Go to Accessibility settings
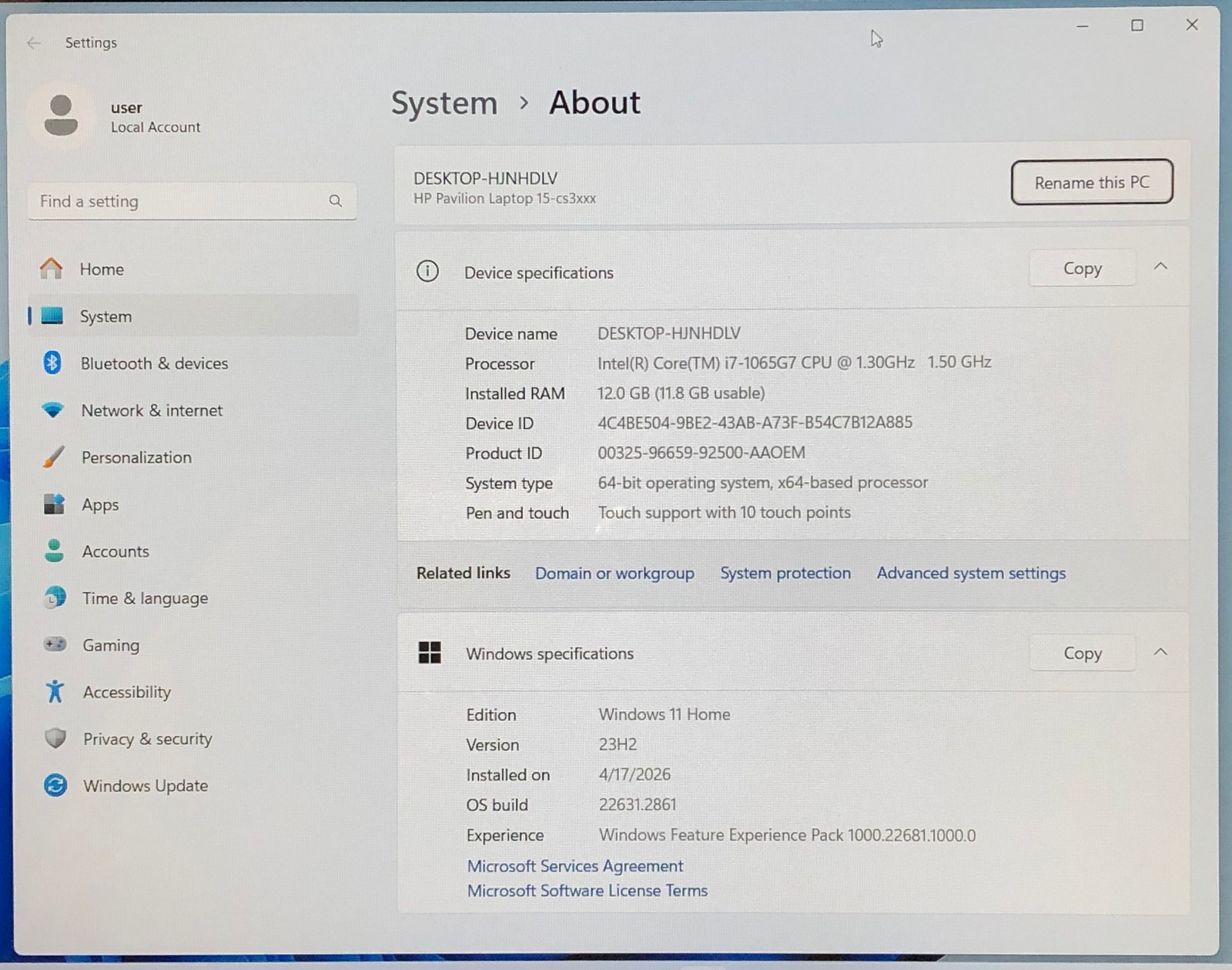 coord(192,691)
